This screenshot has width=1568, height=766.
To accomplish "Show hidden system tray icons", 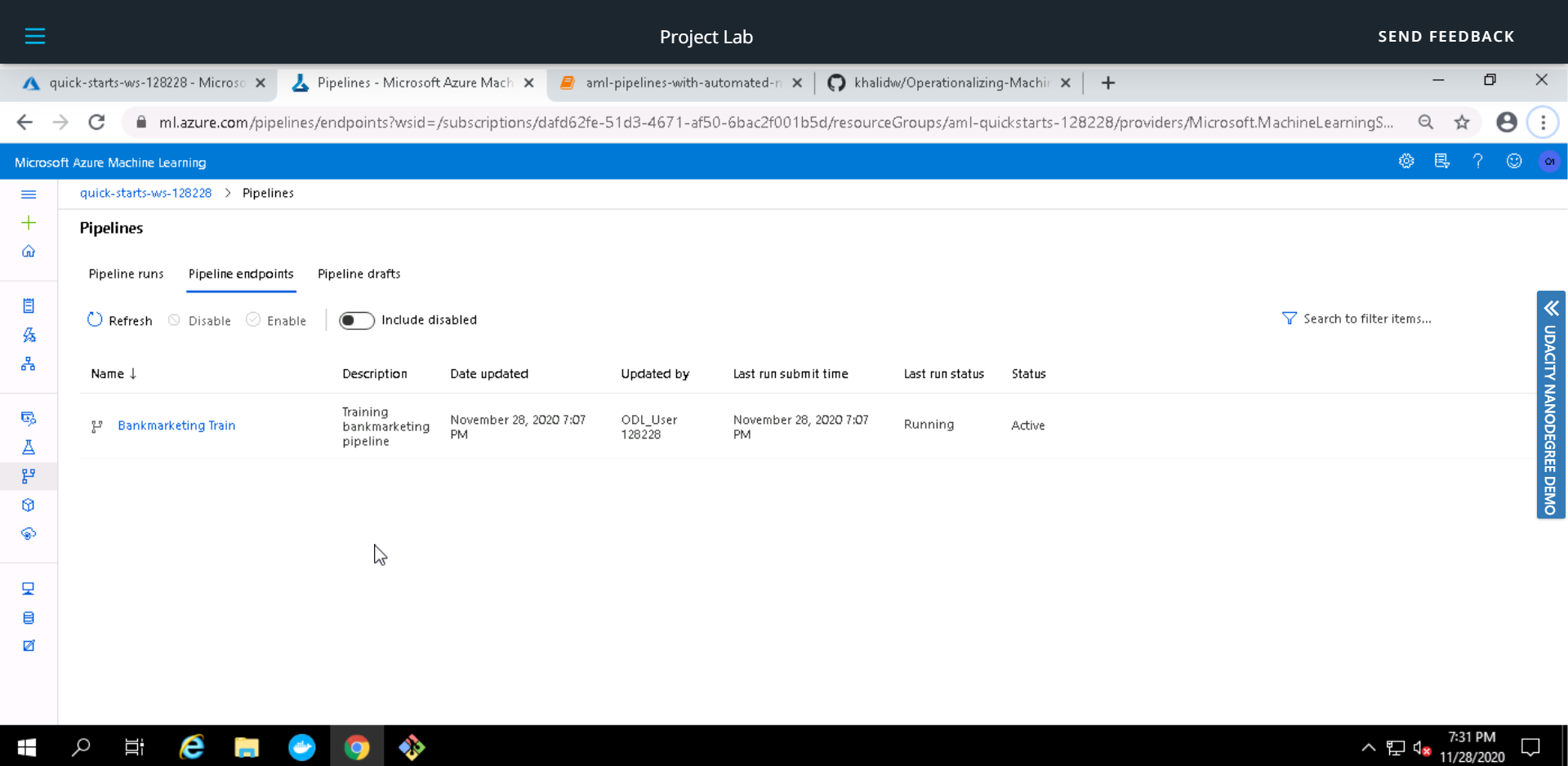I will [1369, 747].
